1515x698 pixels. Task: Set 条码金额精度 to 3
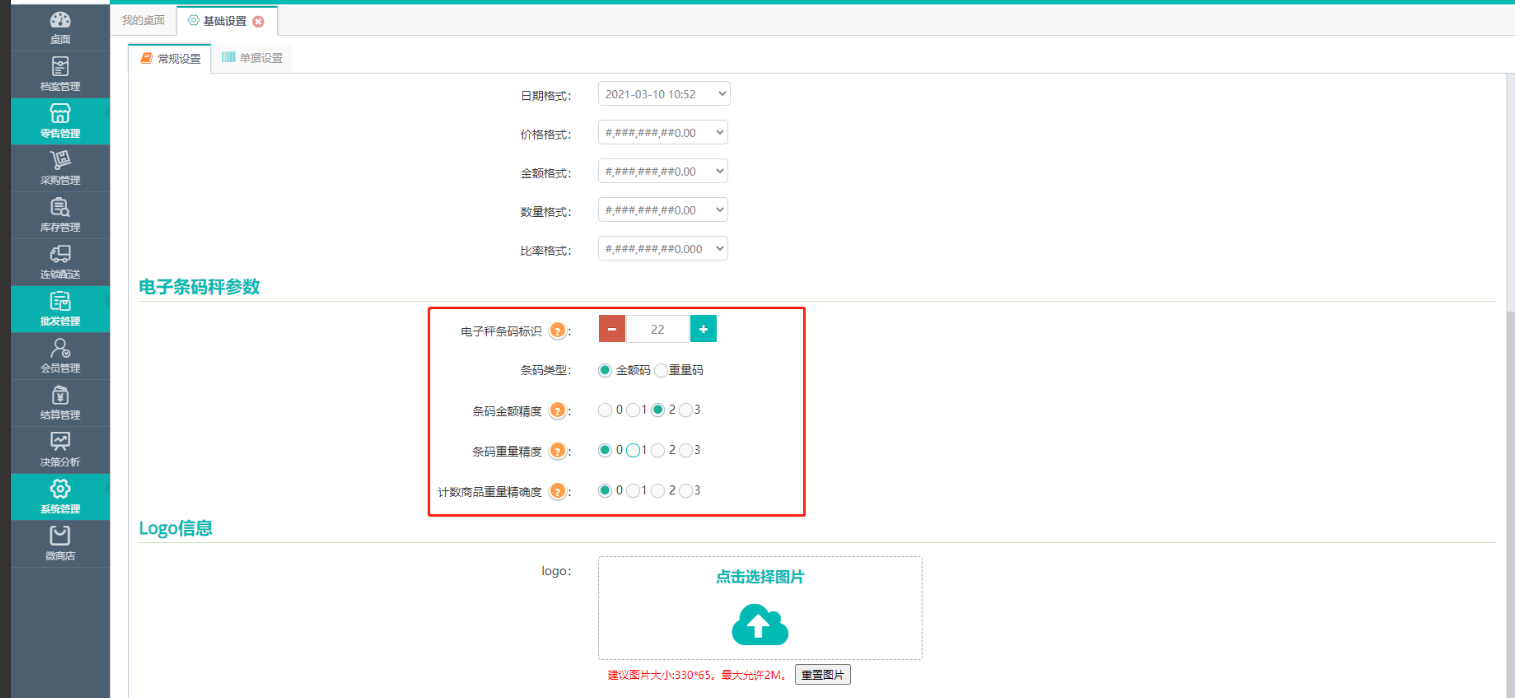[x=686, y=409]
